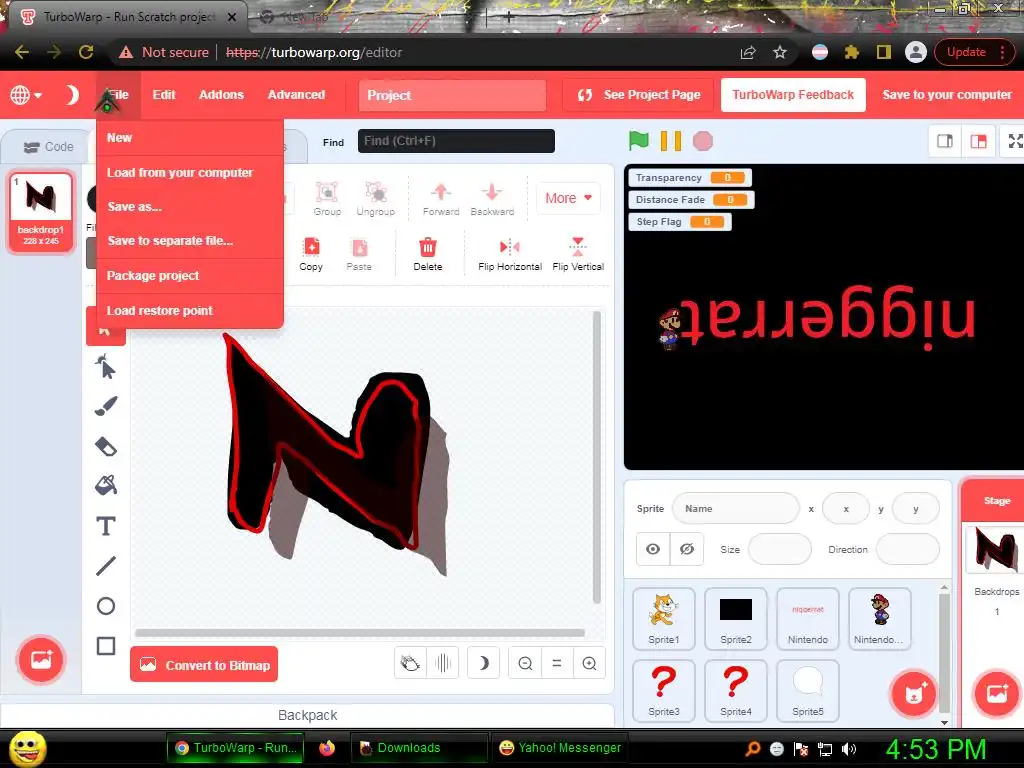This screenshot has height=768, width=1024.
Task: Move shape Forward
Action: click(441, 199)
